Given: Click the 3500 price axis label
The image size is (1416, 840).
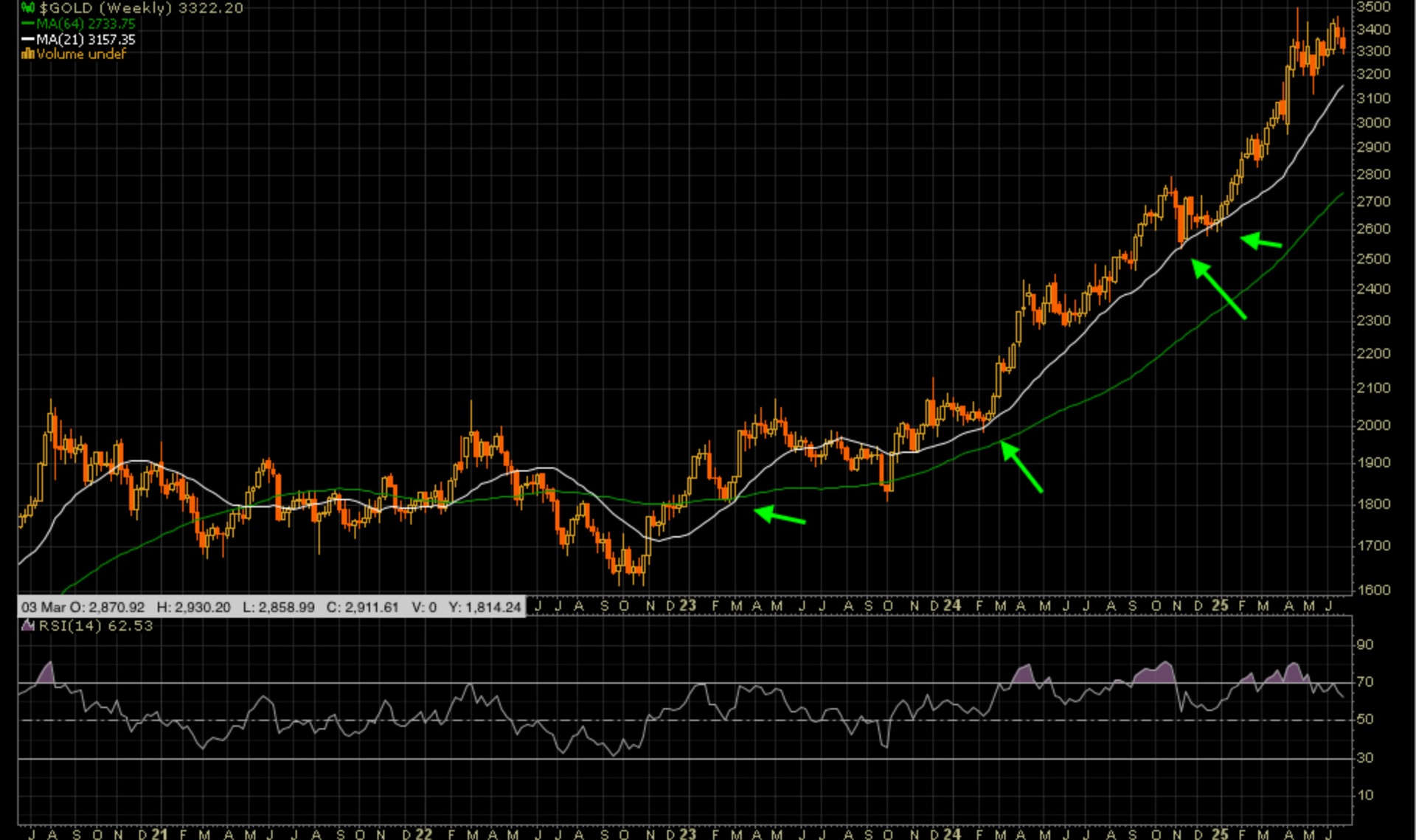Looking at the screenshot, I should tap(1373, 7).
